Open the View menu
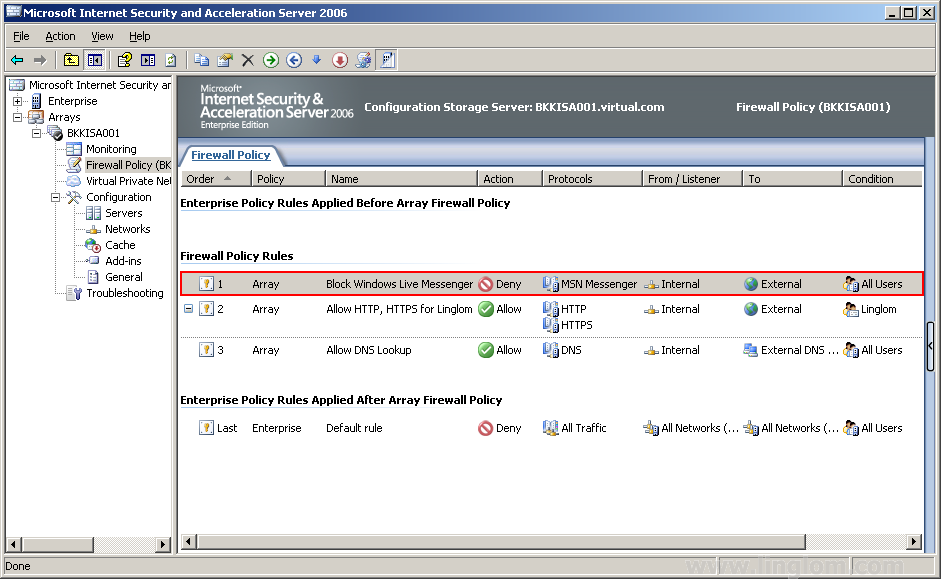941x579 pixels. tap(102, 36)
